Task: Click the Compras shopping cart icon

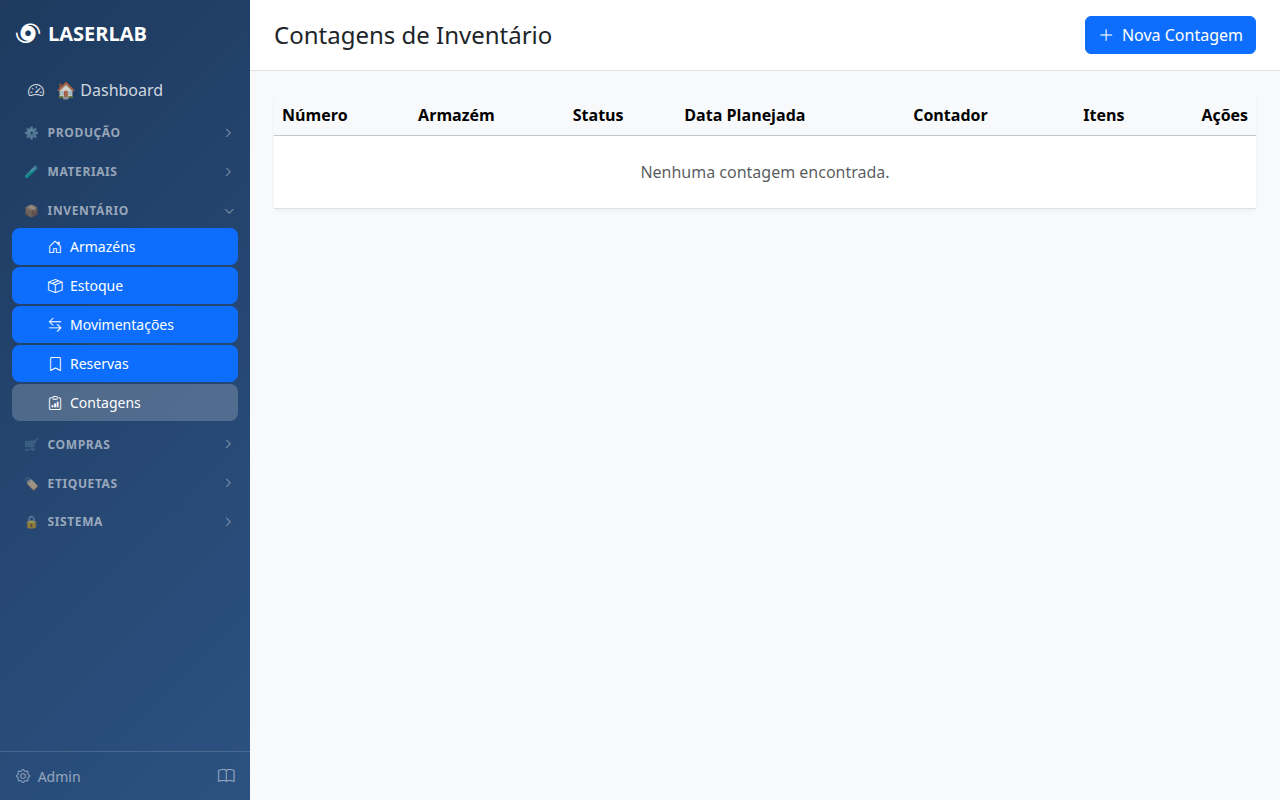Action: pos(31,444)
